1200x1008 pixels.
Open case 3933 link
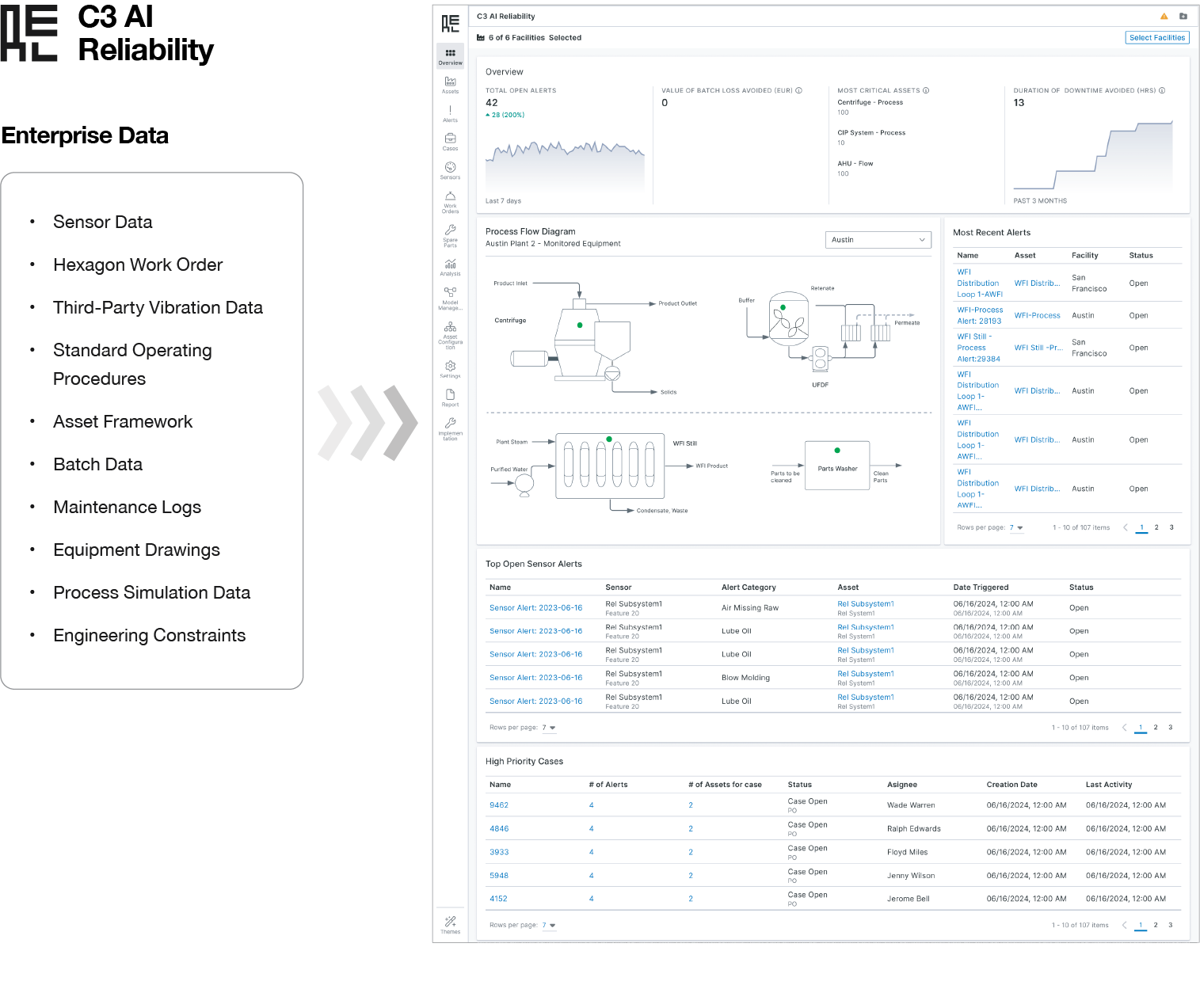(499, 852)
